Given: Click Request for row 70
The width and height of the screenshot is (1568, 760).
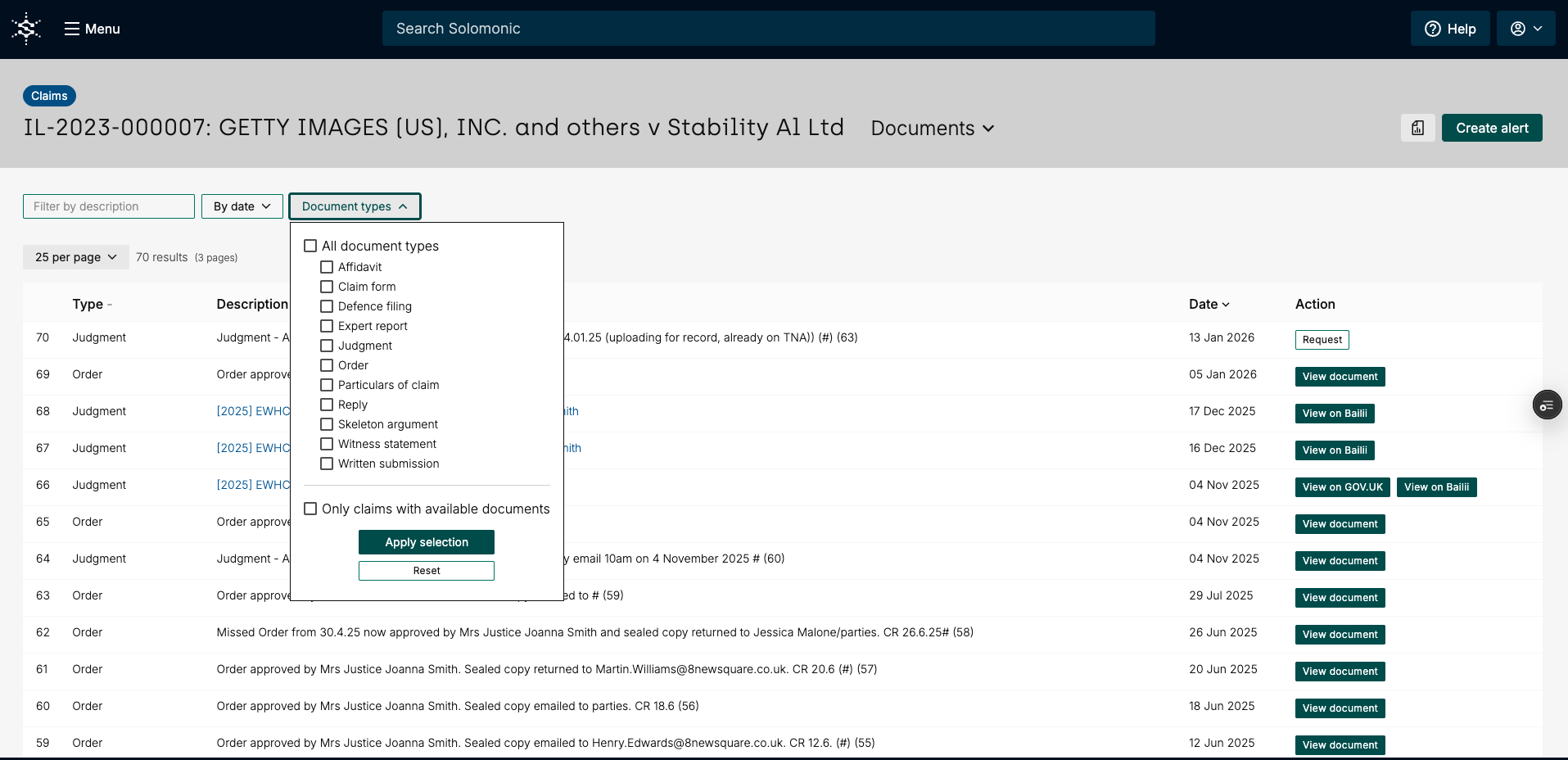Looking at the screenshot, I should [1322, 340].
